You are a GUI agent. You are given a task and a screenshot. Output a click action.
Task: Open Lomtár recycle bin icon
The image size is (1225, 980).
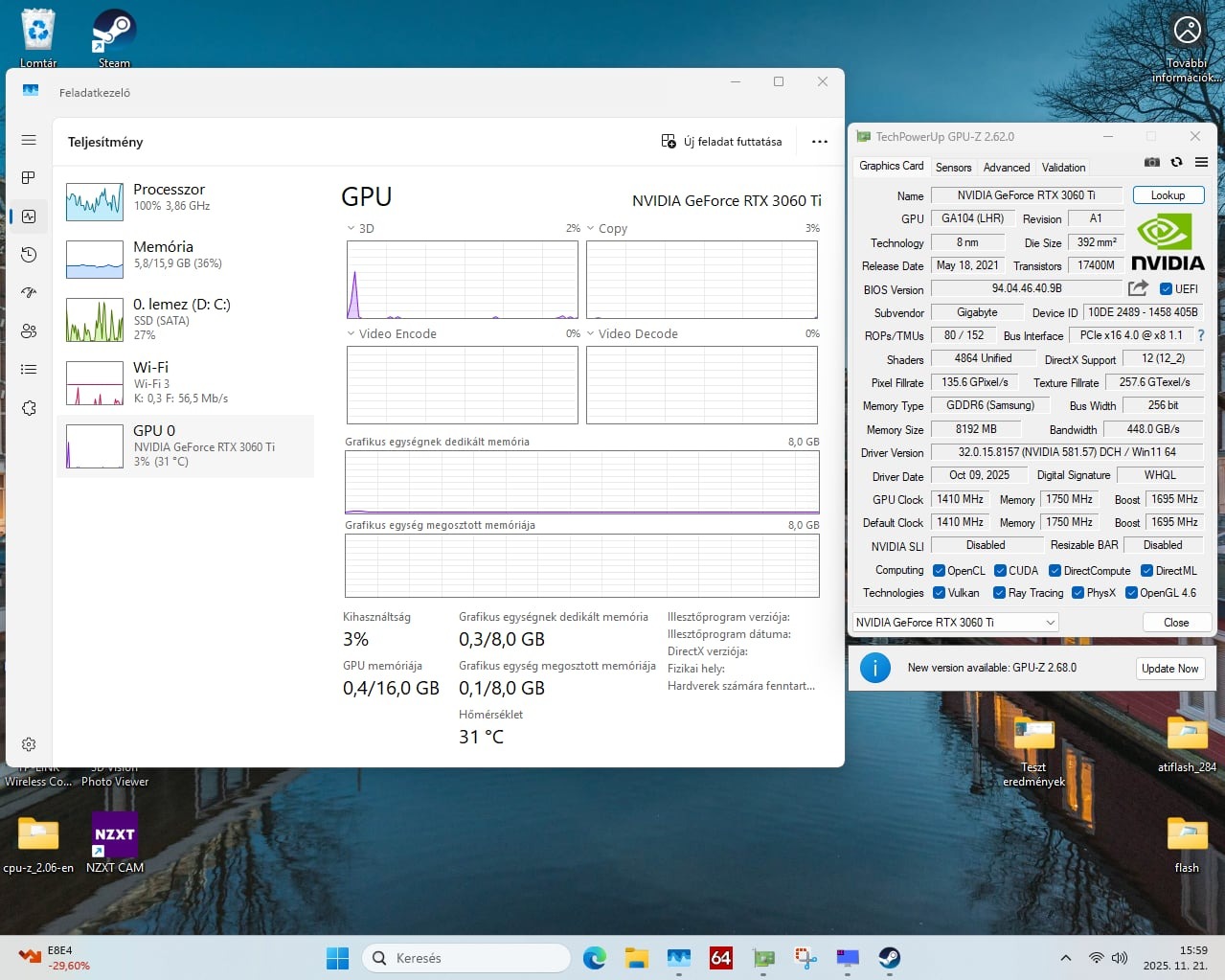pos(38,39)
